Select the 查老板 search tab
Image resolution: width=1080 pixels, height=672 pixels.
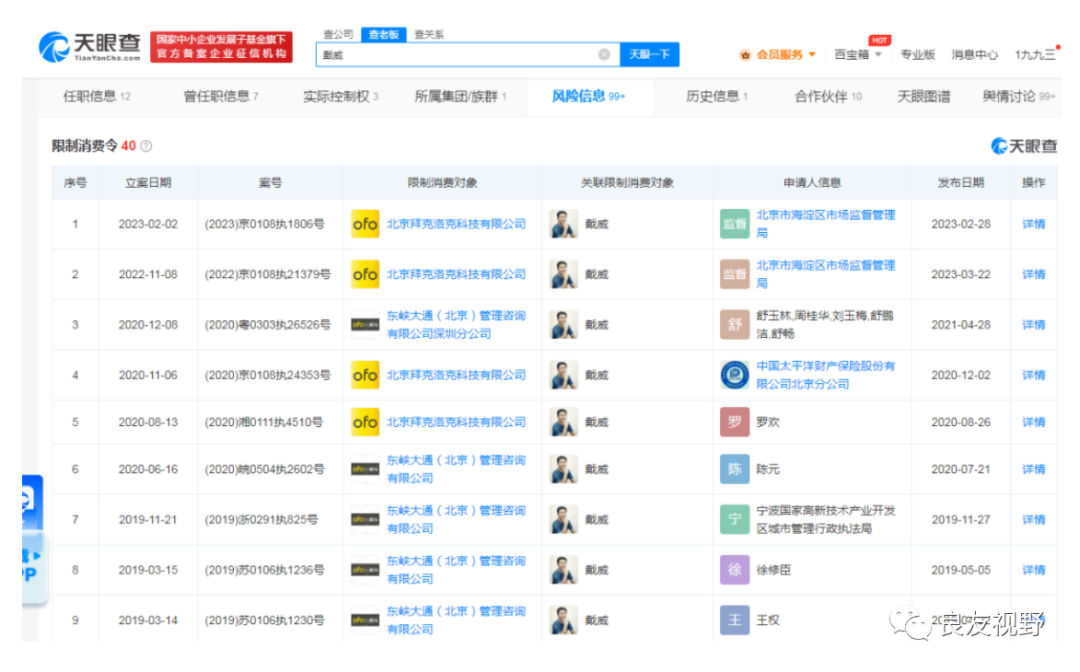click(384, 34)
